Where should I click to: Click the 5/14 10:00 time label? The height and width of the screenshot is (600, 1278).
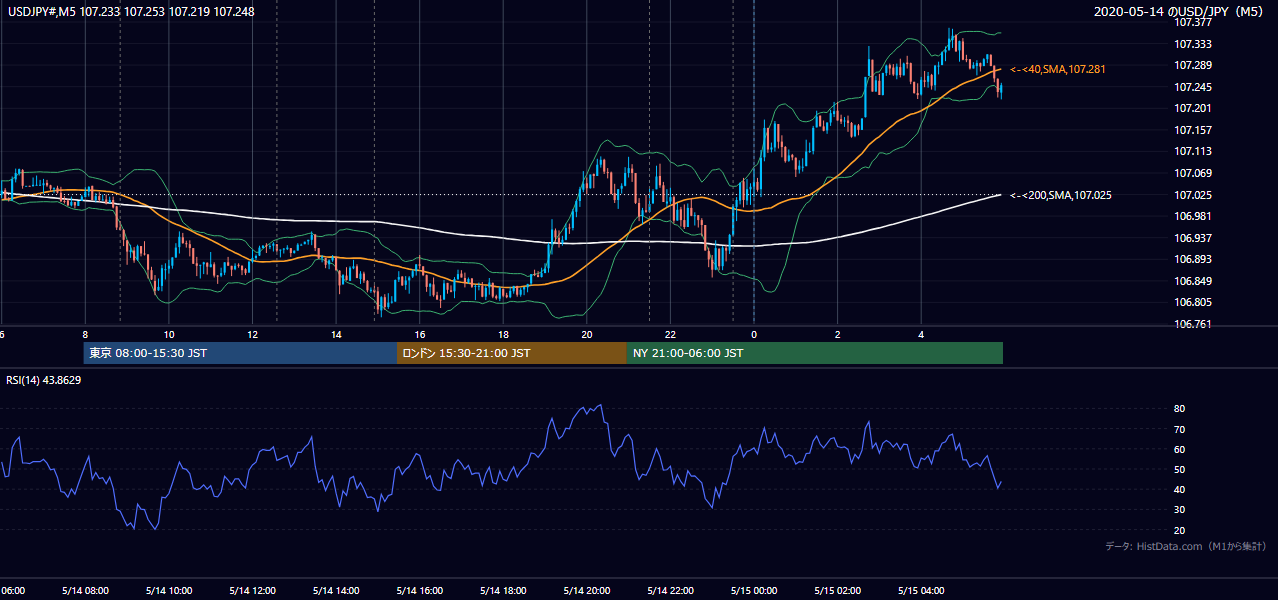169,590
